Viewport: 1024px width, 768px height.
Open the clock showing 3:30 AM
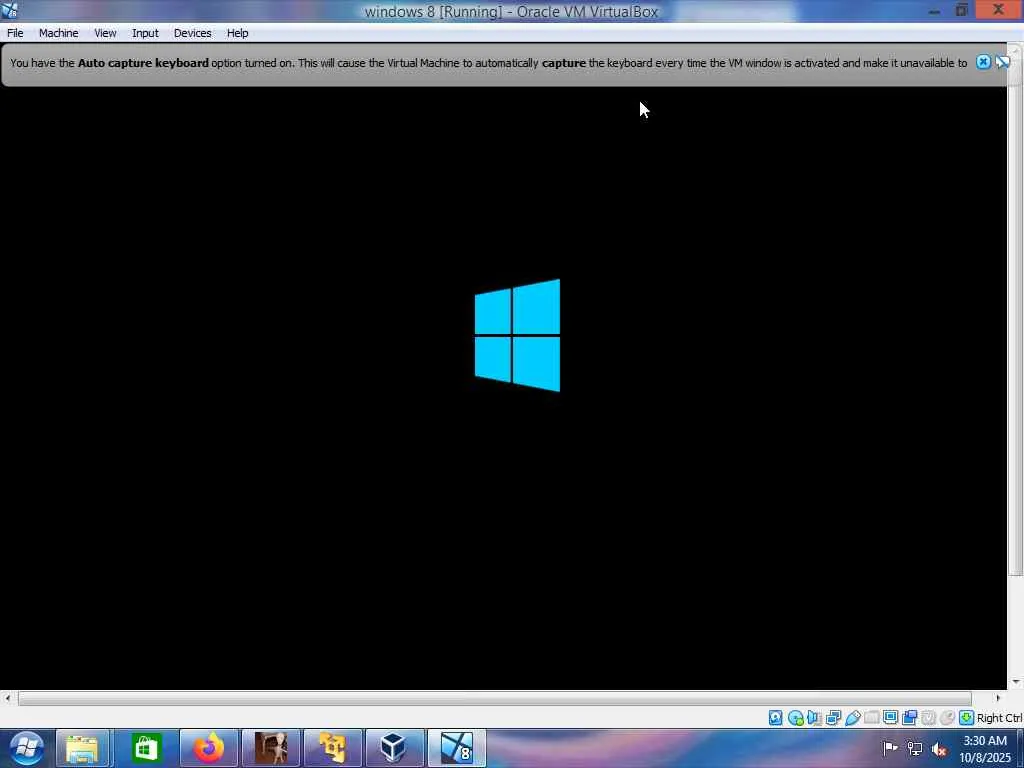click(x=985, y=749)
